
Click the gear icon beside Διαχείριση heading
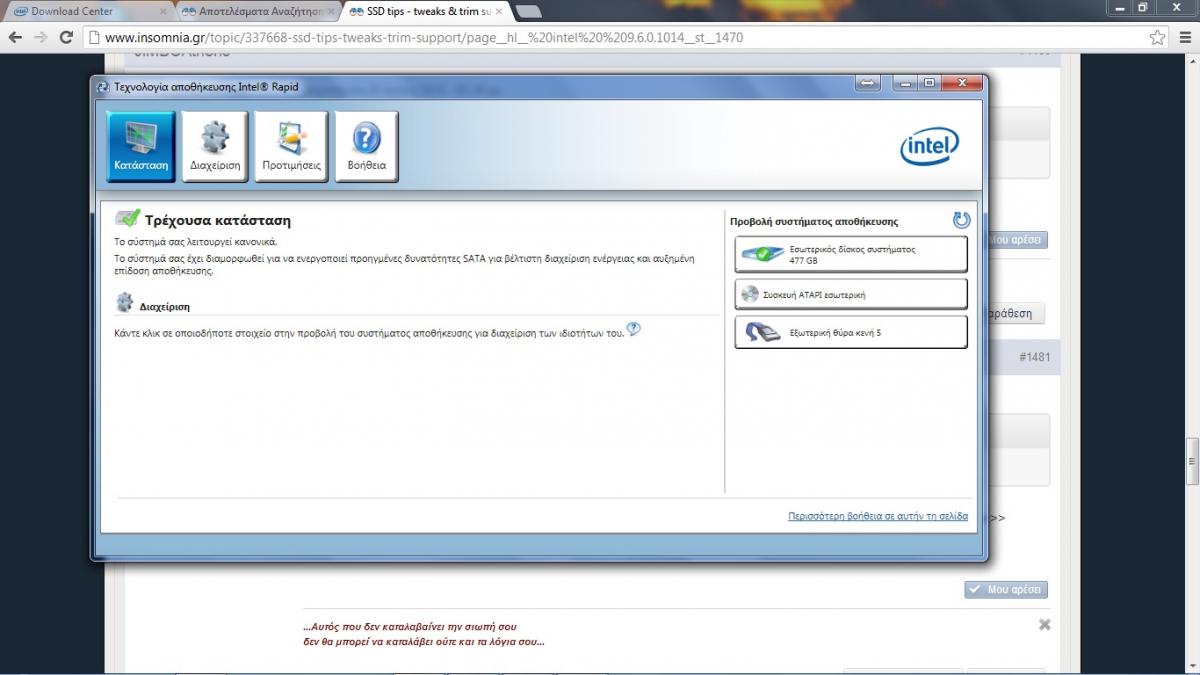(125, 302)
